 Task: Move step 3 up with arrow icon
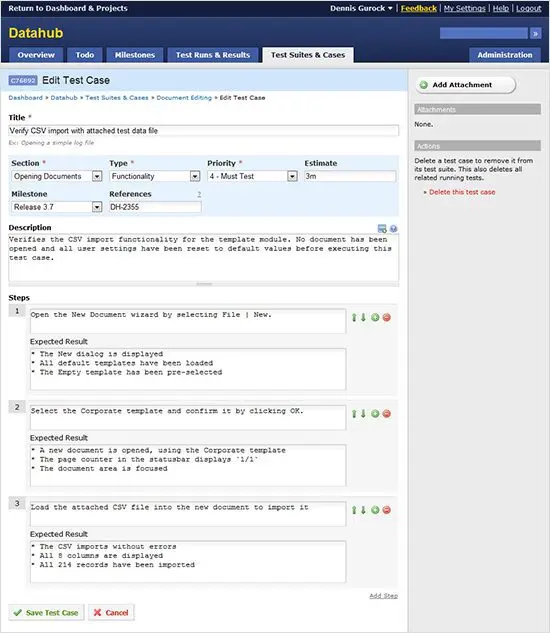pos(354,510)
